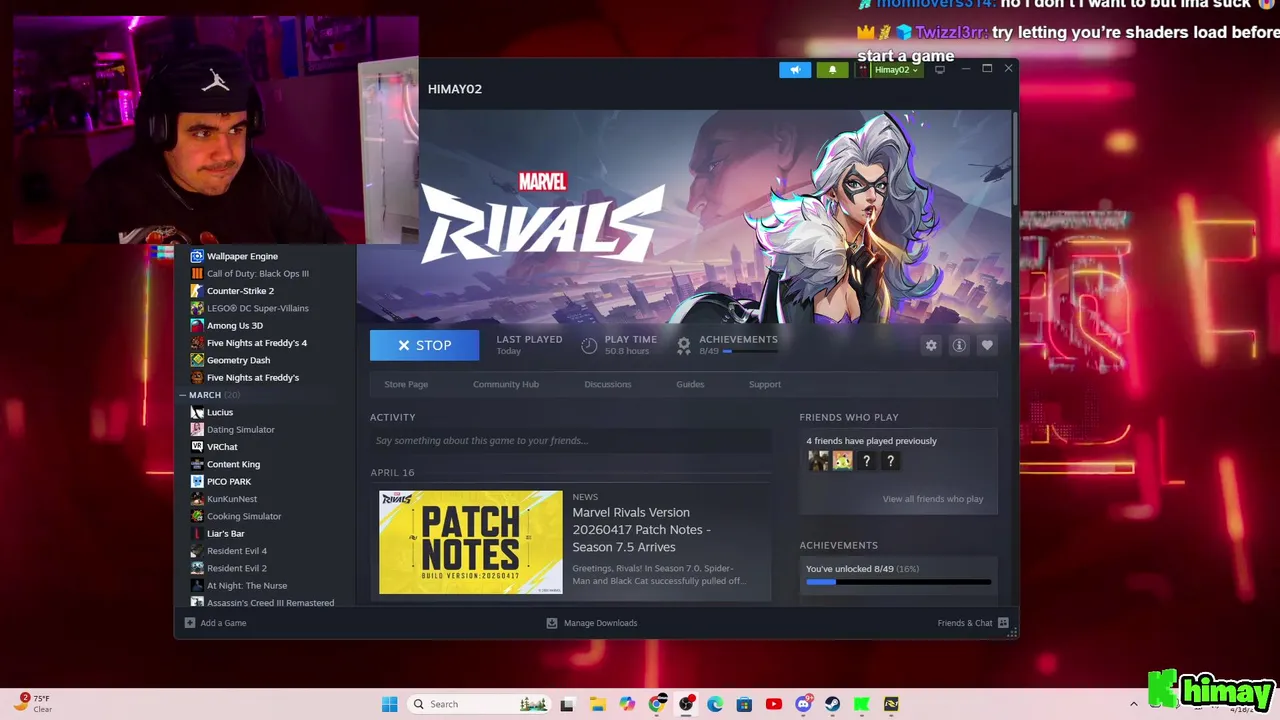The image size is (1280, 720).
Task: Open YouTube app from taskbar
Action: click(x=773, y=704)
